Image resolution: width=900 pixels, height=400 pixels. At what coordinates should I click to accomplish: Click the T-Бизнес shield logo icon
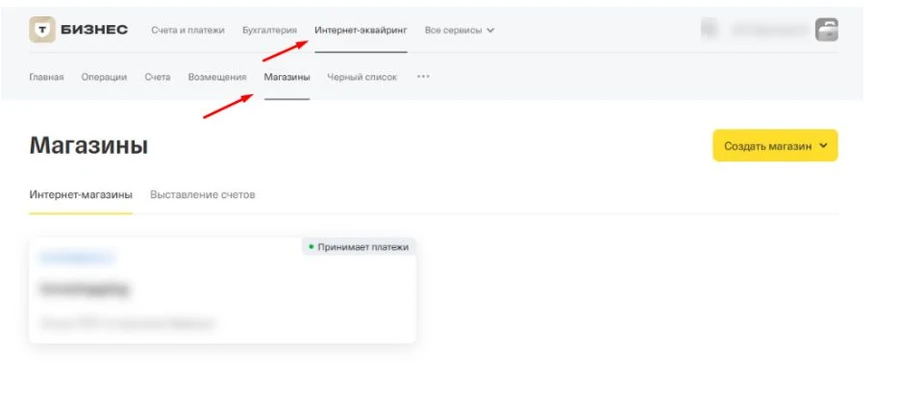tap(42, 30)
